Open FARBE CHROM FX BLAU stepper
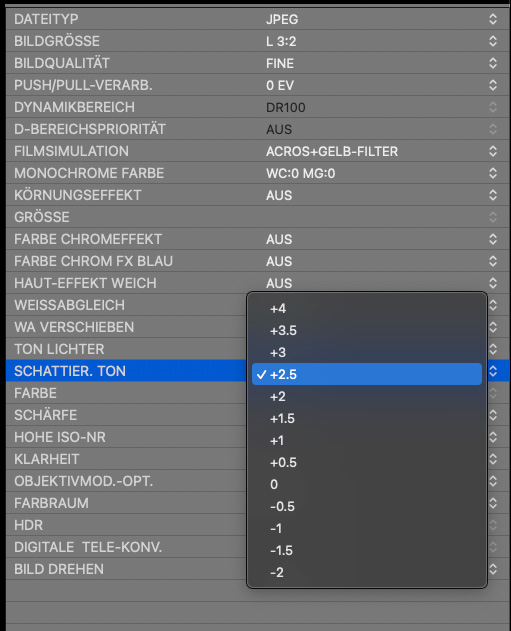511x631 pixels. 493,261
